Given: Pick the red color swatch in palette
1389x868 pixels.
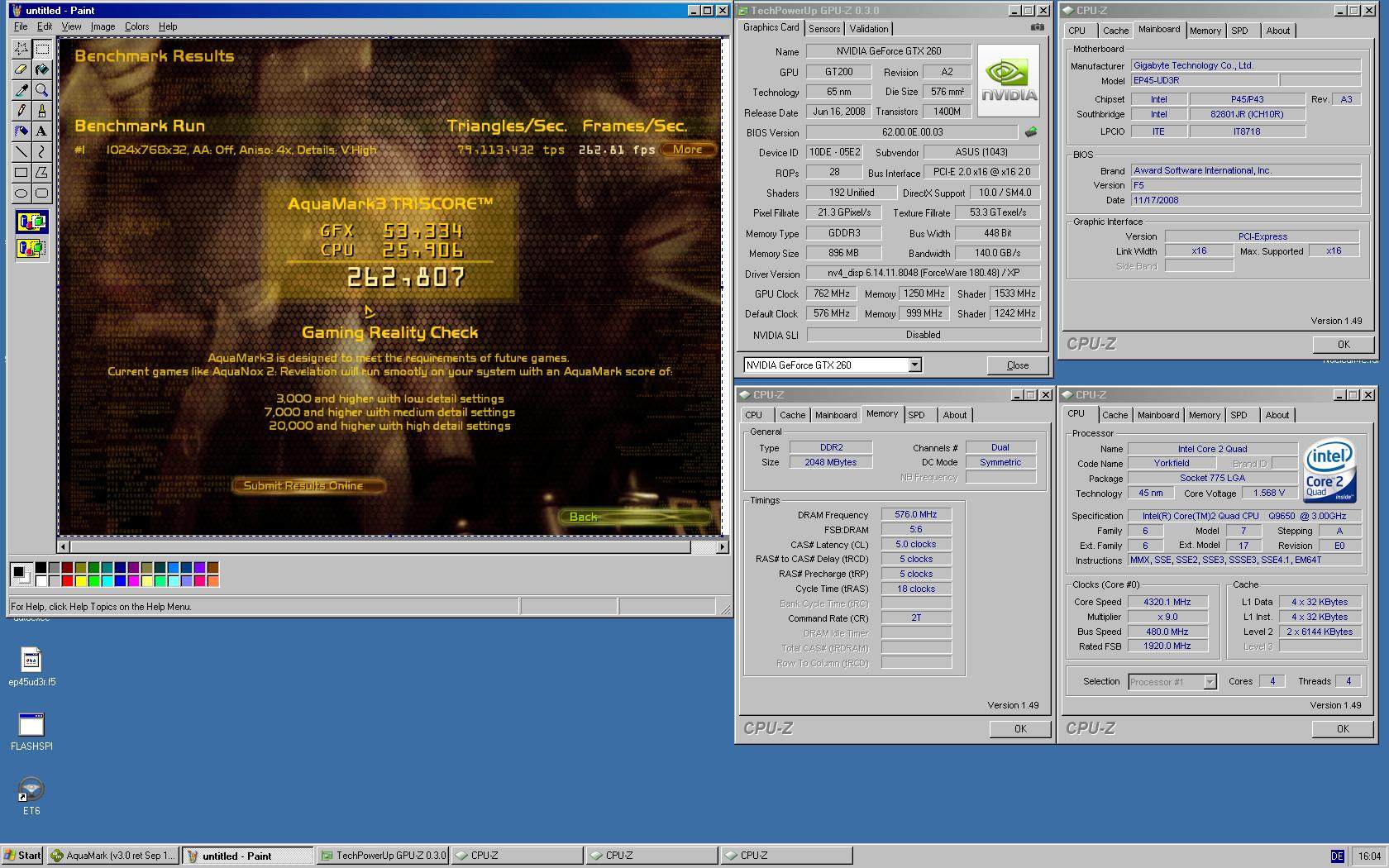Looking at the screenshot, I should tap(67, 581).
